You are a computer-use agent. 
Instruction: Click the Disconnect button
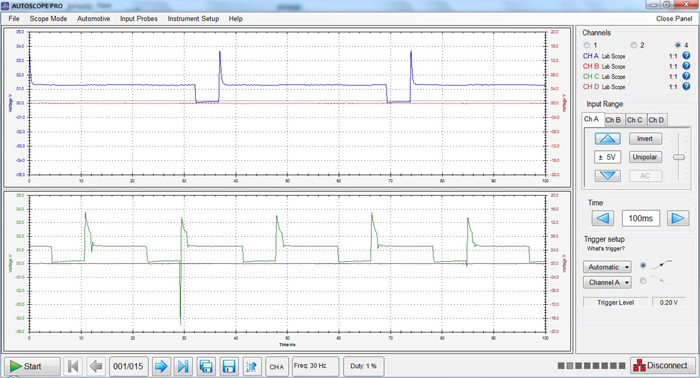663,366
